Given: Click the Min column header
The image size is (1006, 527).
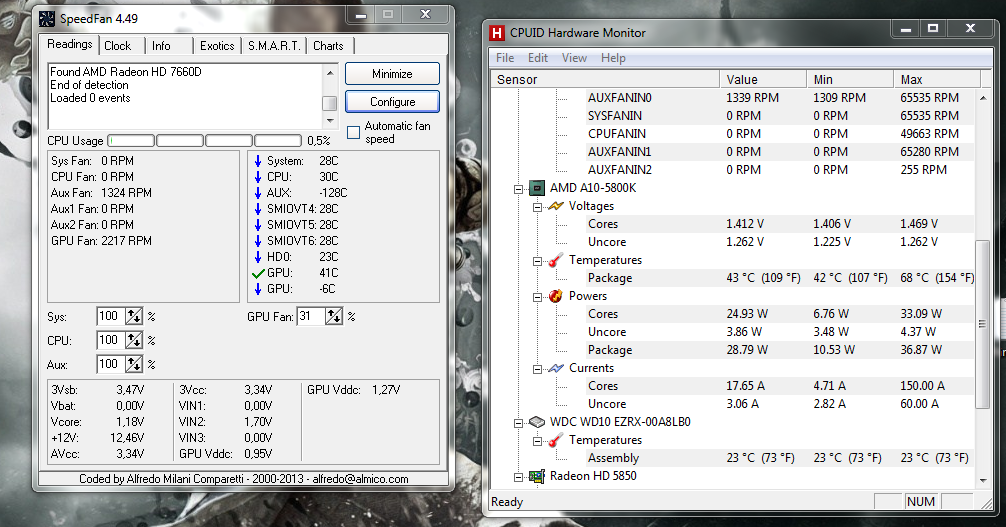Looking at the screenshot, I should (x=850, y=80).
